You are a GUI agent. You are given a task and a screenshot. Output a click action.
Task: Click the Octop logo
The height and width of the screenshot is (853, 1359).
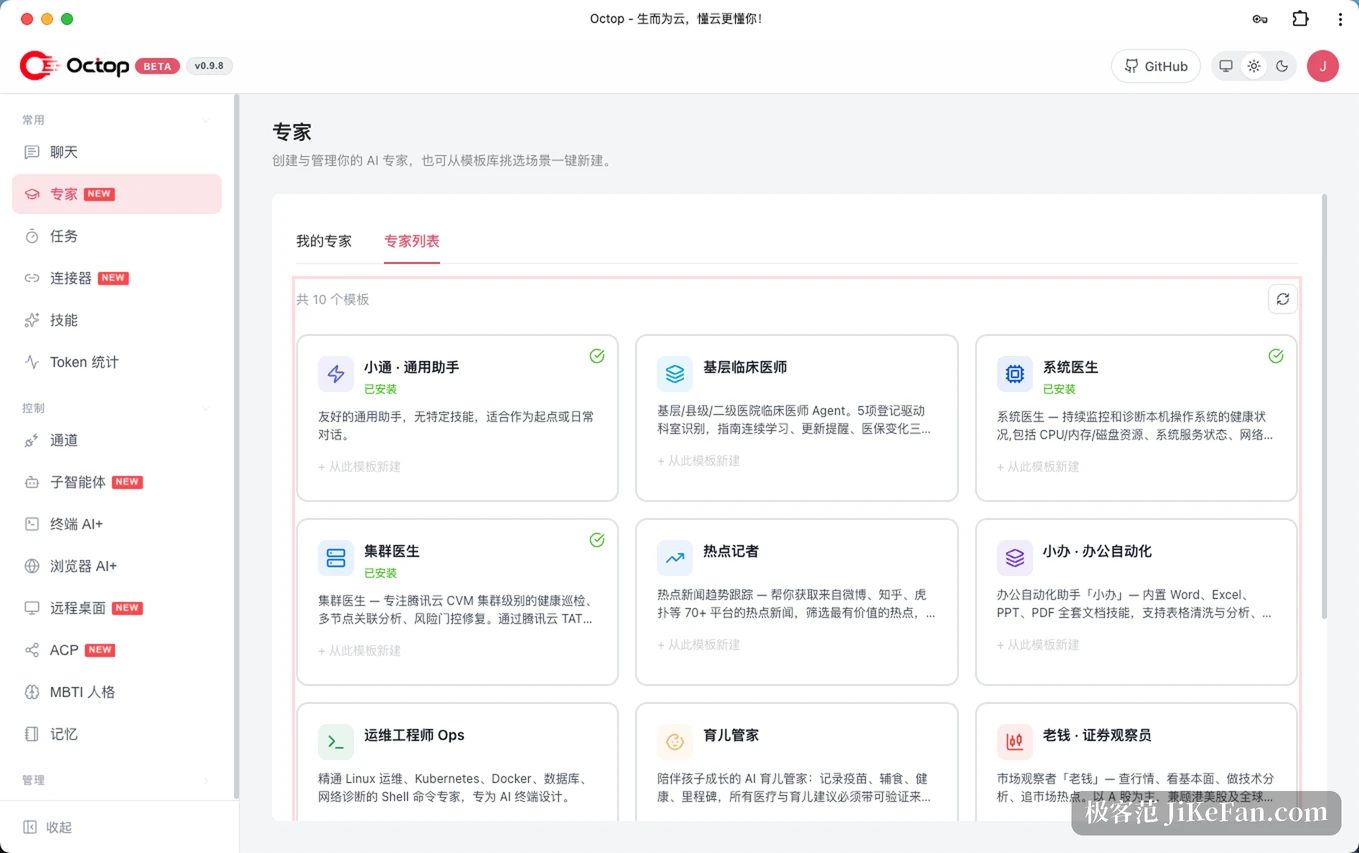(75, 66)
